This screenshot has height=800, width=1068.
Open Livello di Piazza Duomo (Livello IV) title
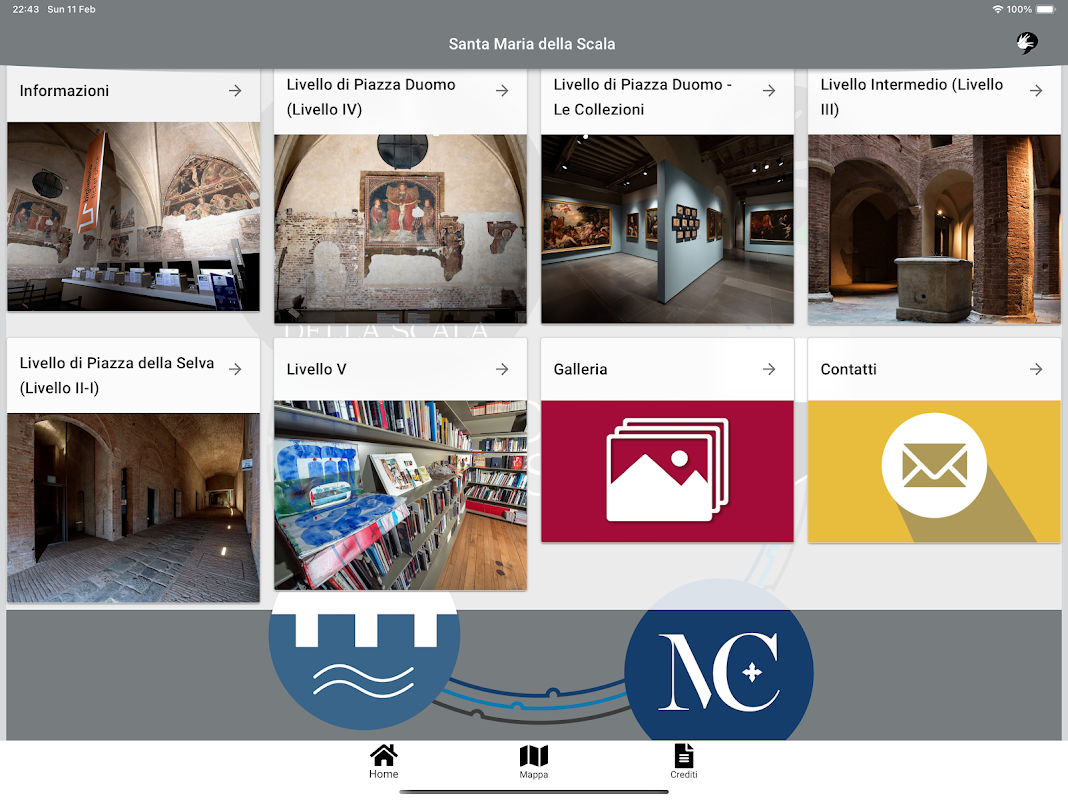pos(371,97)
